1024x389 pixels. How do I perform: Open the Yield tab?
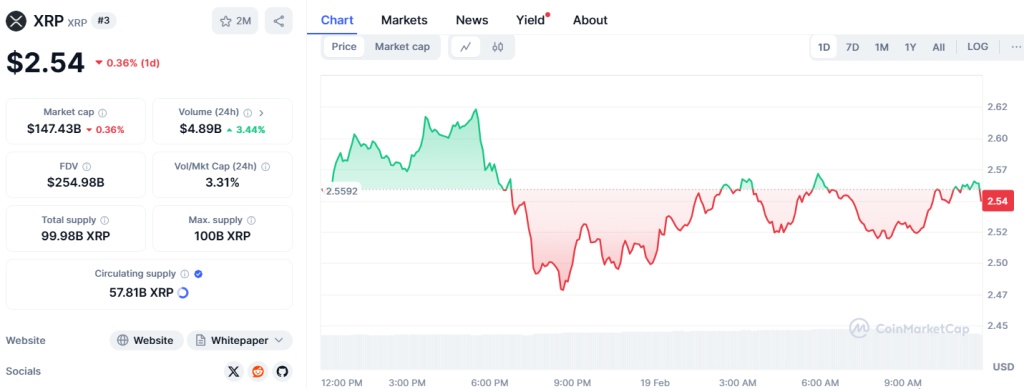530,20
